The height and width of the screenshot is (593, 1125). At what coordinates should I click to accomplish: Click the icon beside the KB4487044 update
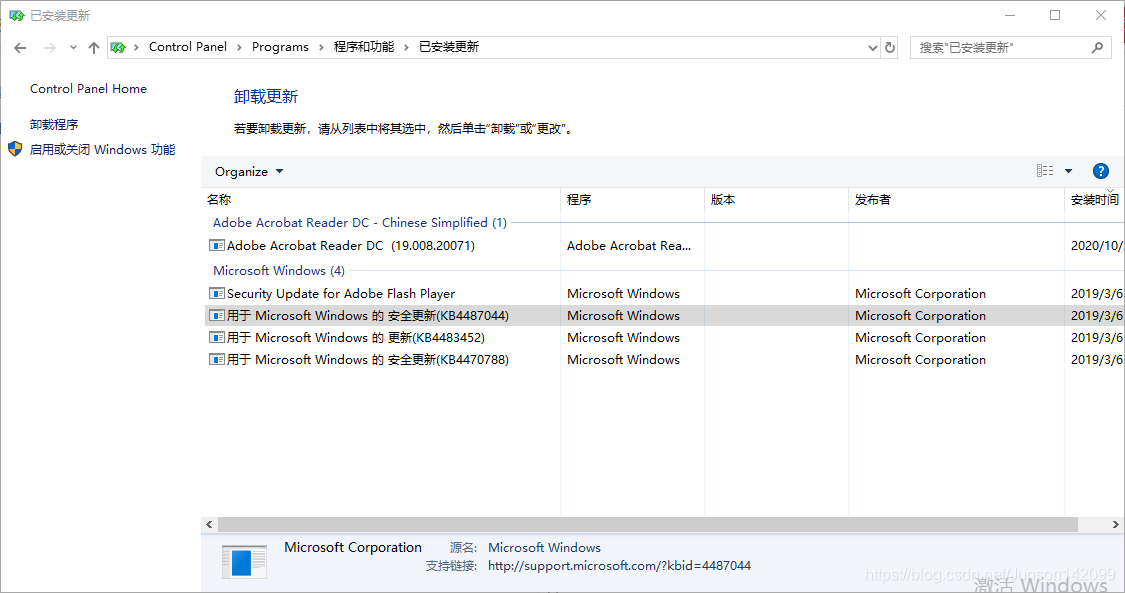pos(217,316)
